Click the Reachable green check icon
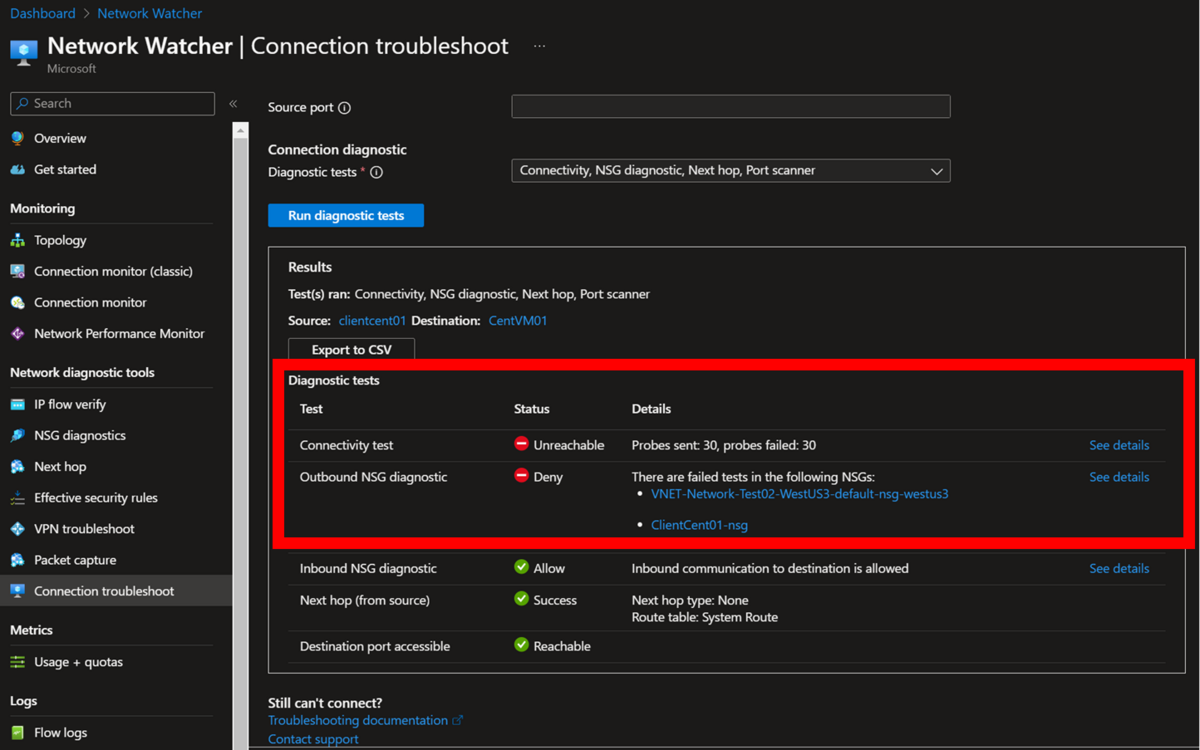The image size is (1200, 750). pyautogui.click(x=521, y=645)
